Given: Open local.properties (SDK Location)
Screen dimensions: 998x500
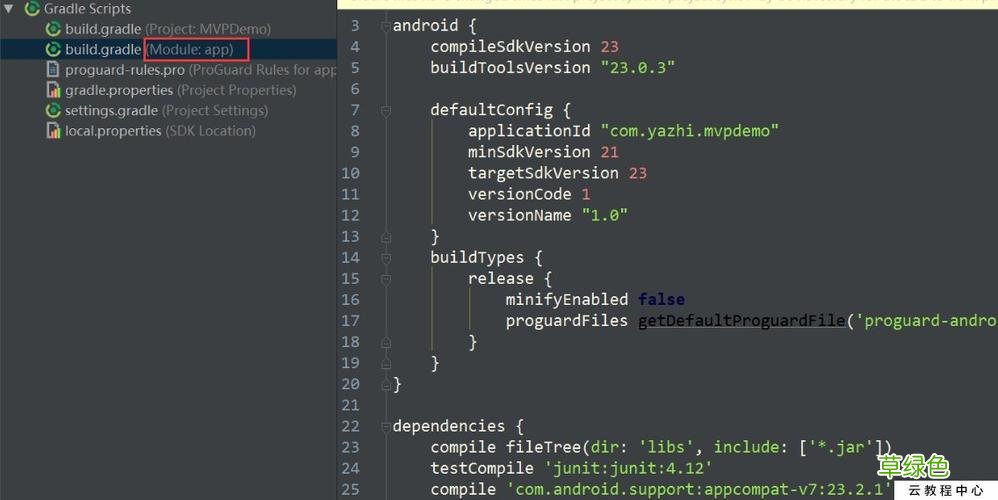Looking at the screenshot, I should point(160,131).
